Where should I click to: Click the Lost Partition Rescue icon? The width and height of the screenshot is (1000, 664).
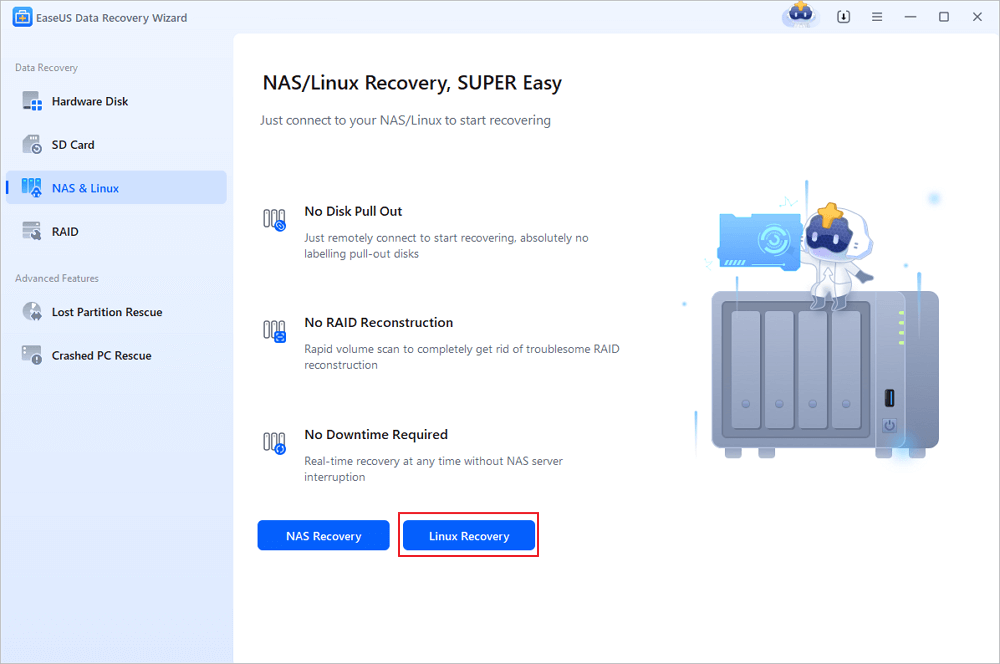click(32, 312)
